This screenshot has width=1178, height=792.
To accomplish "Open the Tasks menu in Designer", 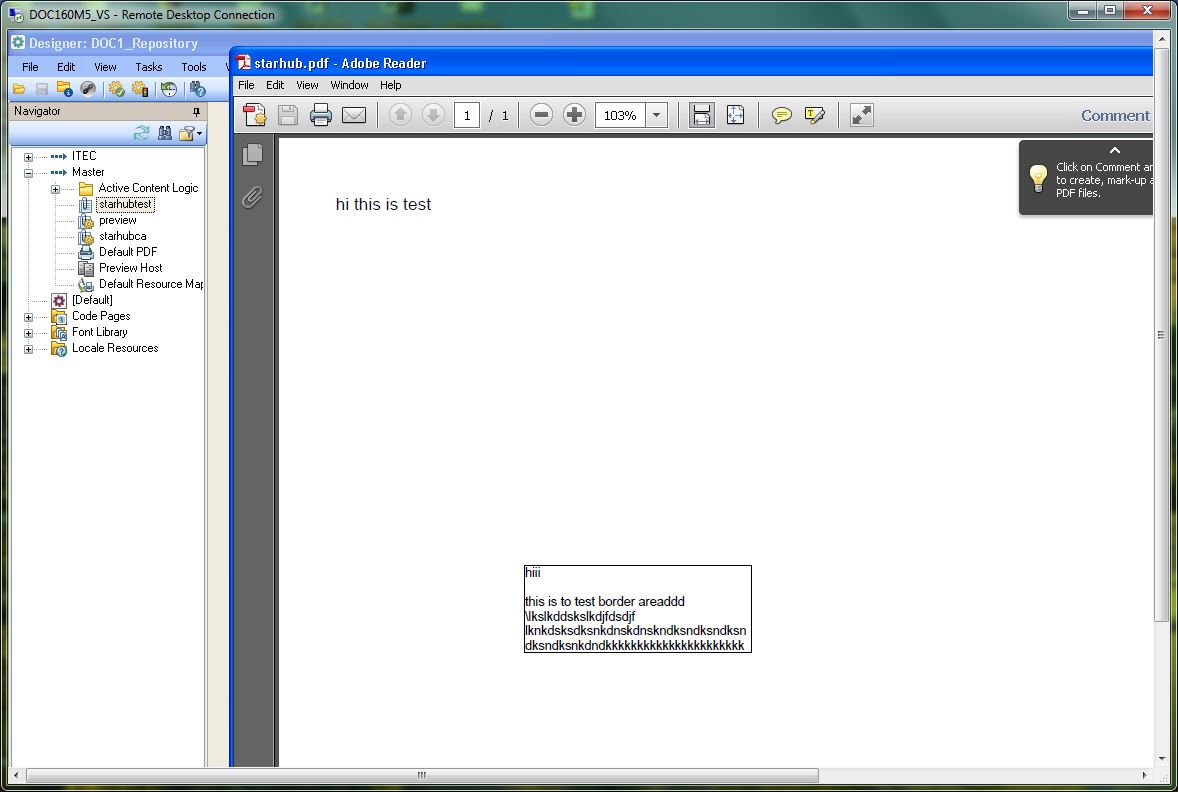I will click(x=148, y=66).
